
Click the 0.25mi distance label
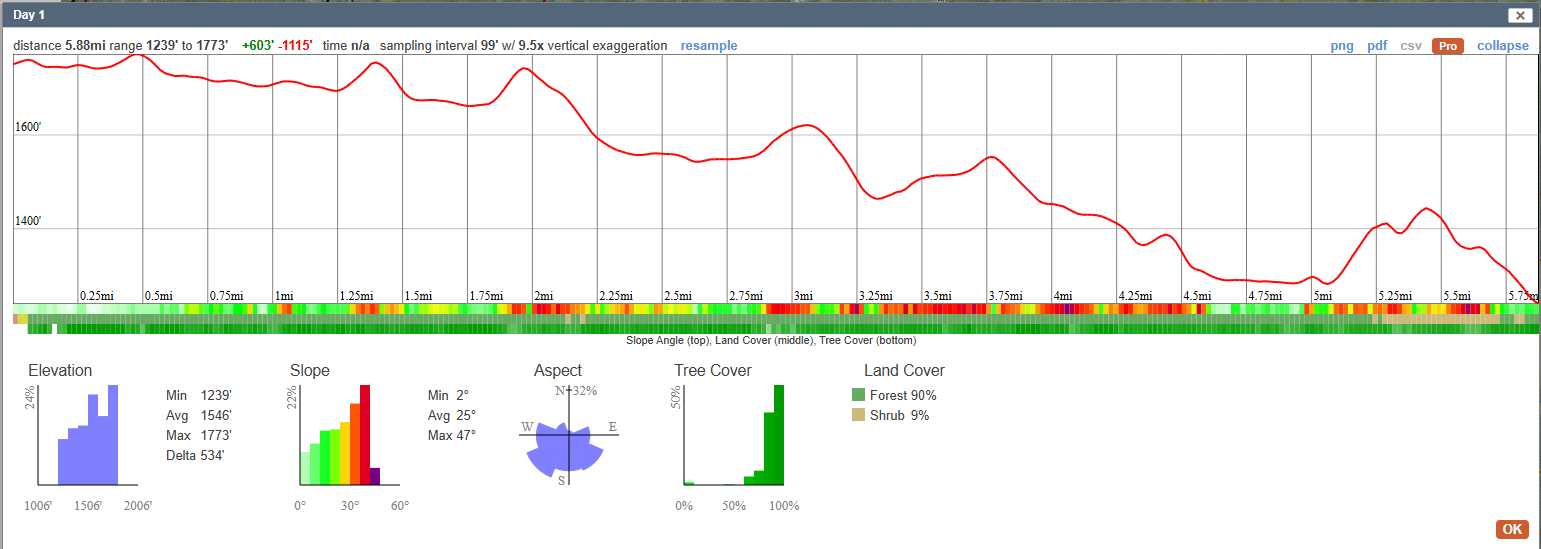[x=98, y=296]
